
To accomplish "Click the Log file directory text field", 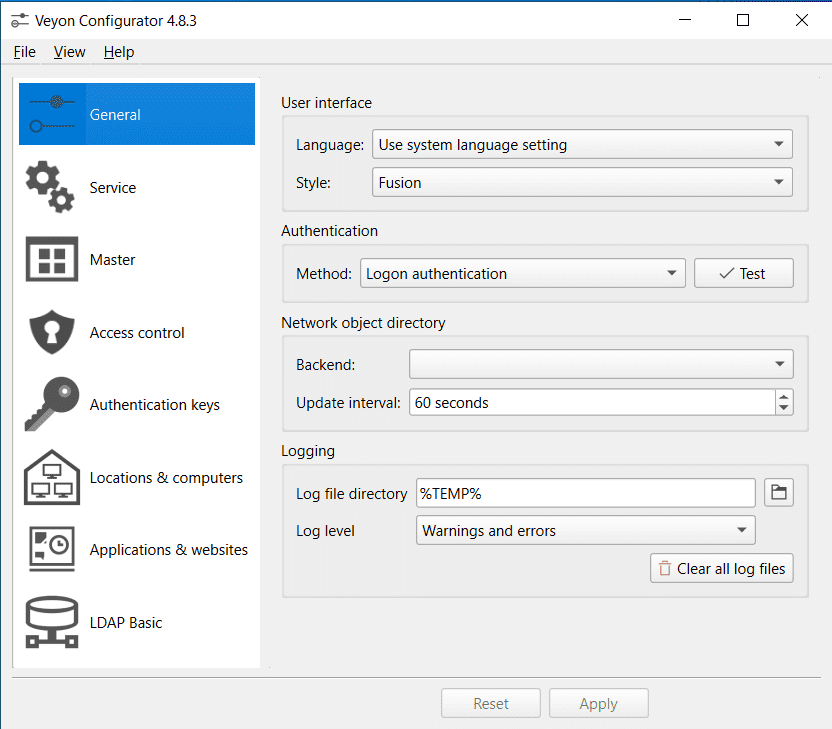I will tap(585, 493).
